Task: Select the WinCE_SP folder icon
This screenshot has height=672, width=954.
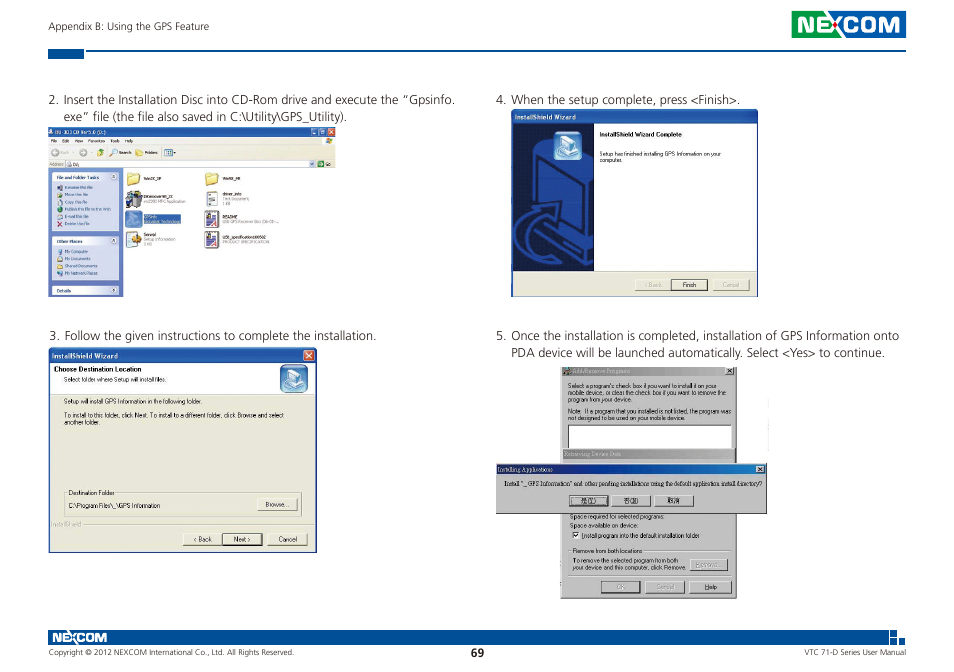Action: 133,179
